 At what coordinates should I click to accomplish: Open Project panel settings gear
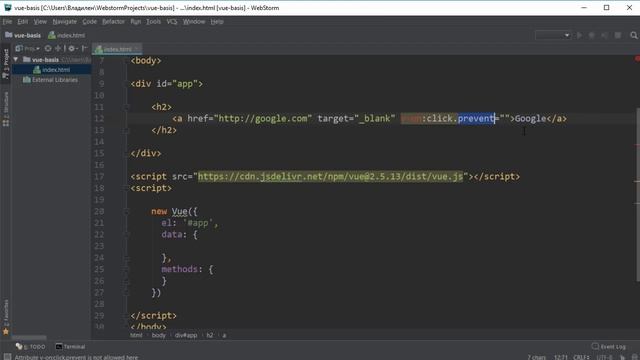(x=73, y=49)
